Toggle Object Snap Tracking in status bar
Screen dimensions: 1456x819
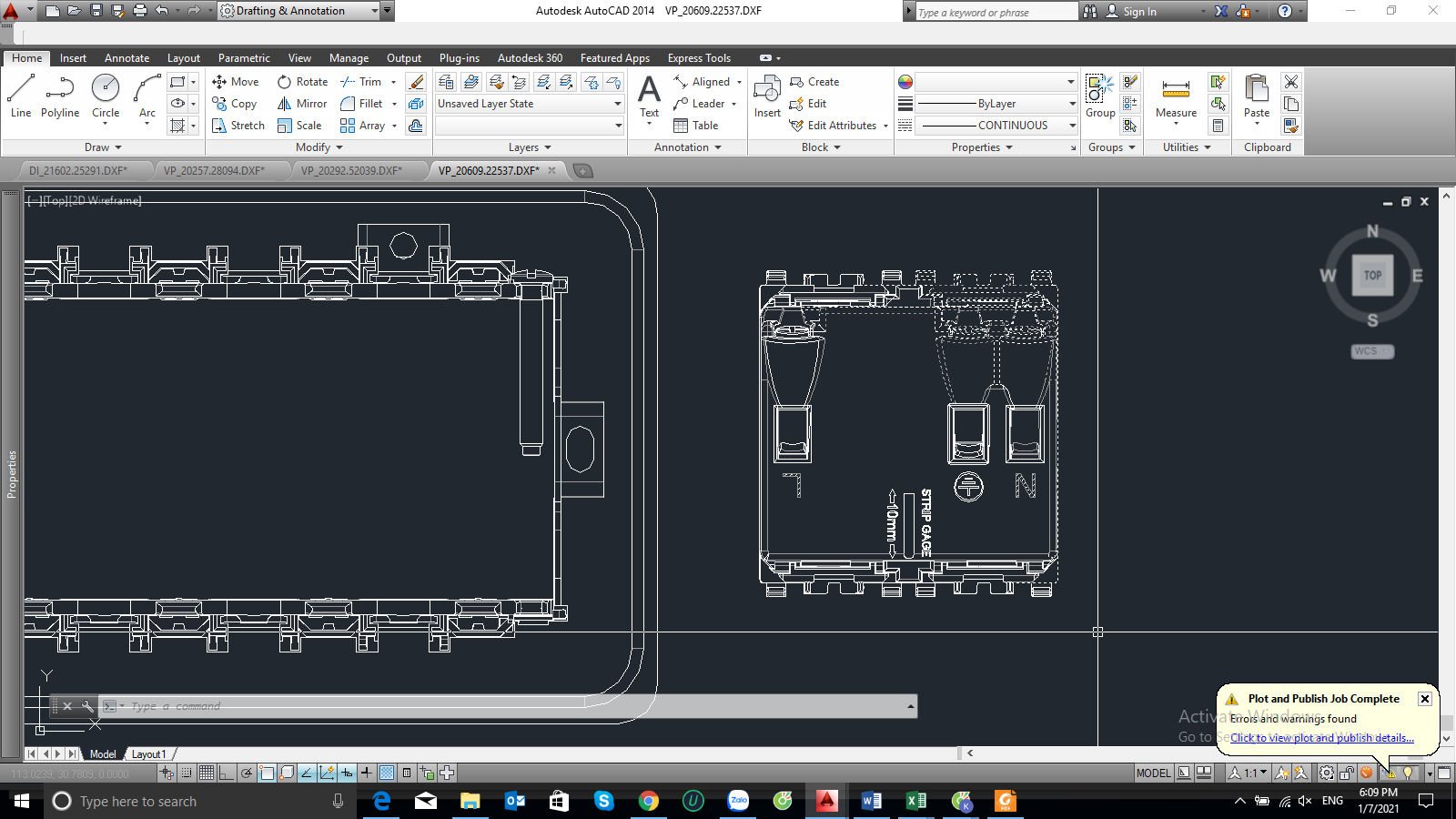coord(307,773)
